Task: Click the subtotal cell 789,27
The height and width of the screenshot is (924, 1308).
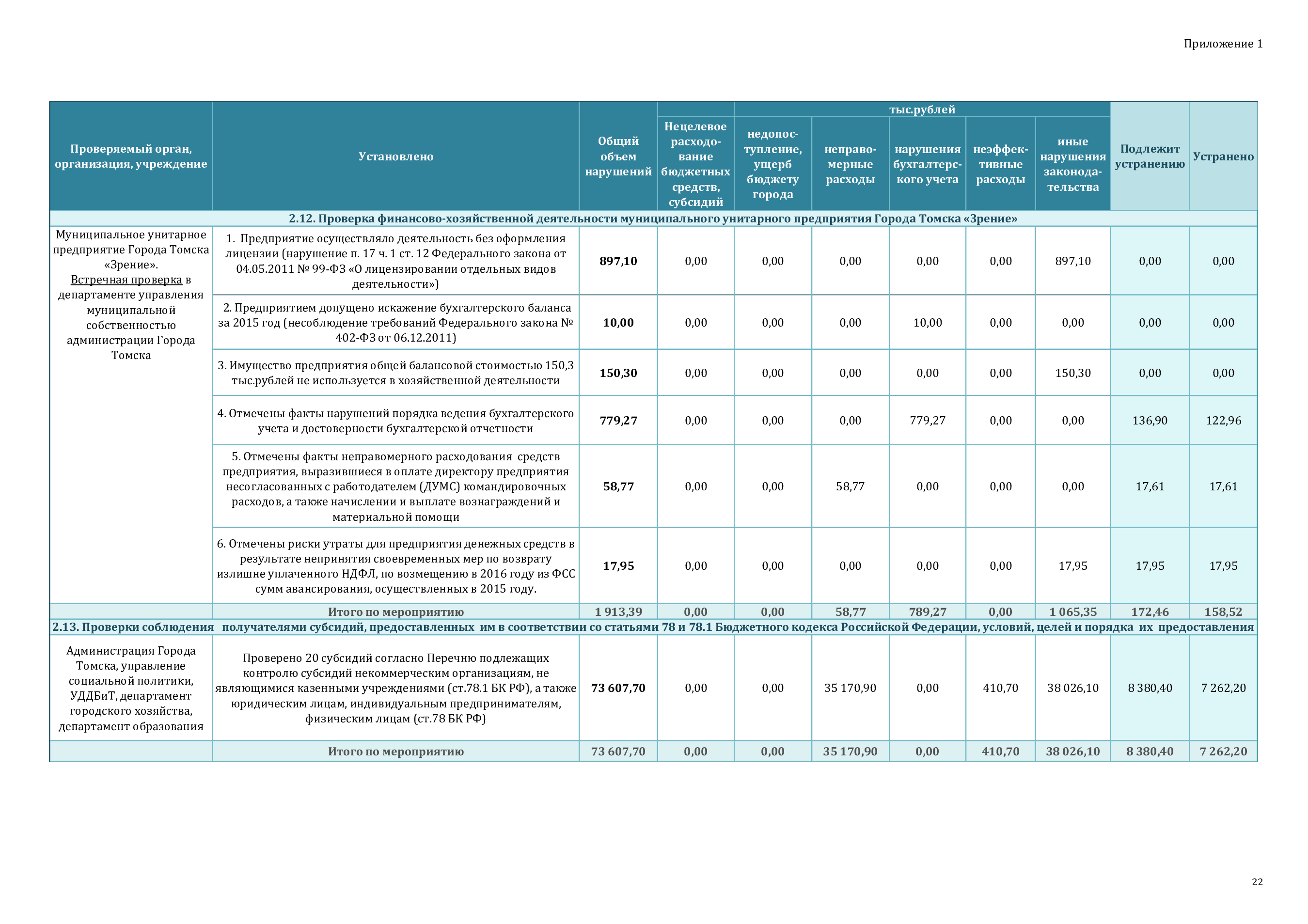Action: (x=927, y=612)
